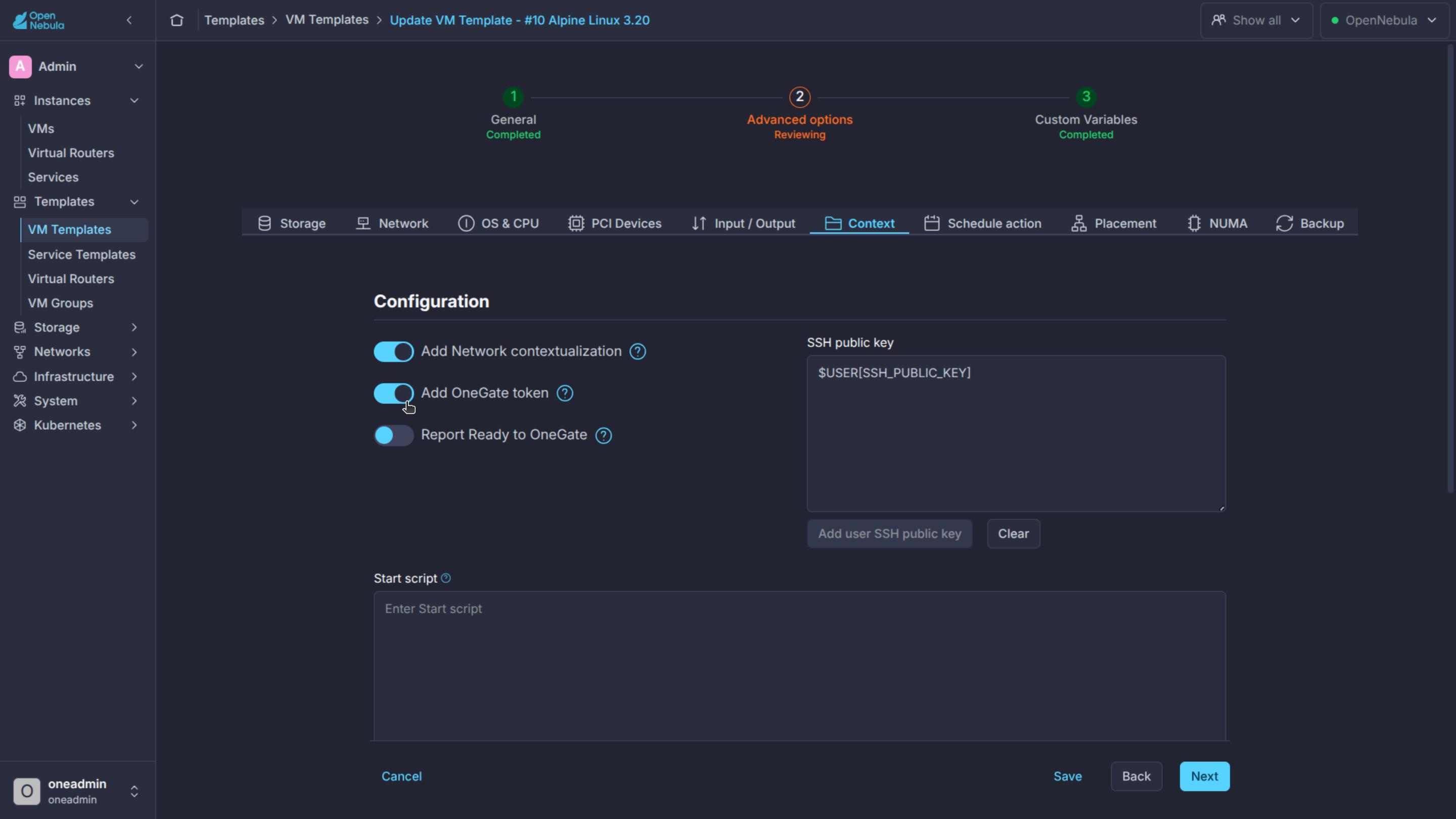Click Add user SSH public key button
Screen dimensions: 1456x819
[x=890, y=533]
